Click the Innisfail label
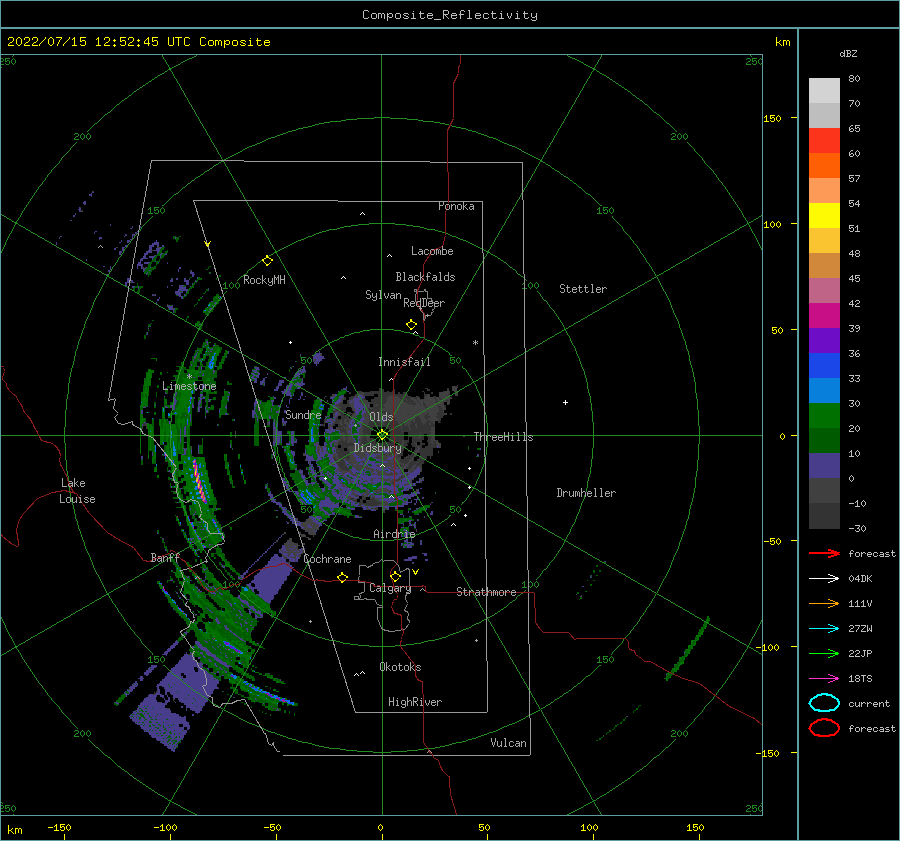 click(x=404, y=362)
